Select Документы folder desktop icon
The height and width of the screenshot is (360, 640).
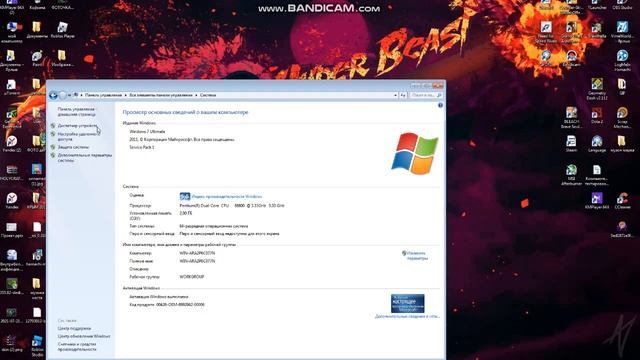click(x=37, y=30)
